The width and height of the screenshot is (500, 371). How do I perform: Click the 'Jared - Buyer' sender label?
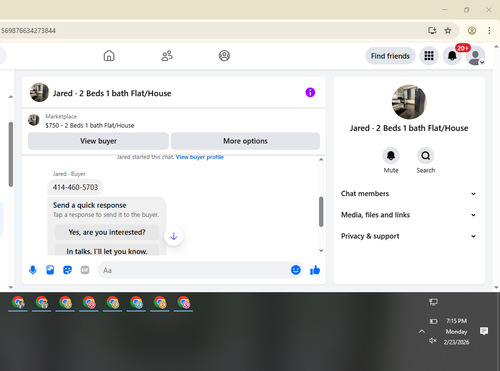[69, 174]
